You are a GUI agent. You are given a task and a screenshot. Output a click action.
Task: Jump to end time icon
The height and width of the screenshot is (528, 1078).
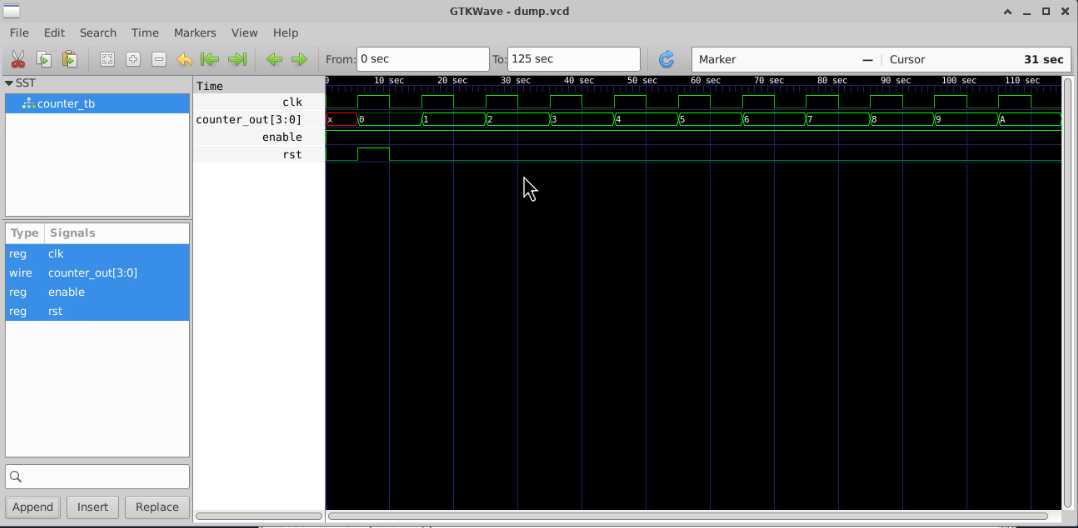237,60
